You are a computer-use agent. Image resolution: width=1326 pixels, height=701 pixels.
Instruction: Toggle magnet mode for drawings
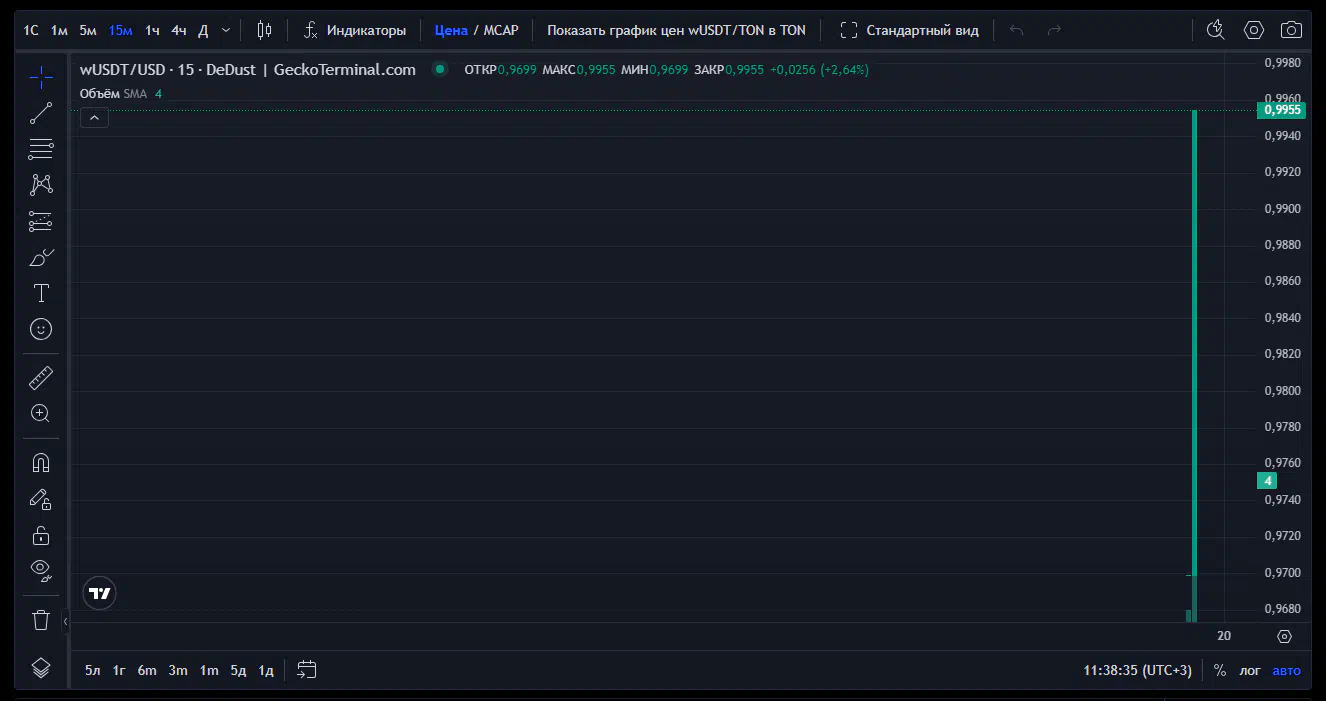tap(41, 463)
